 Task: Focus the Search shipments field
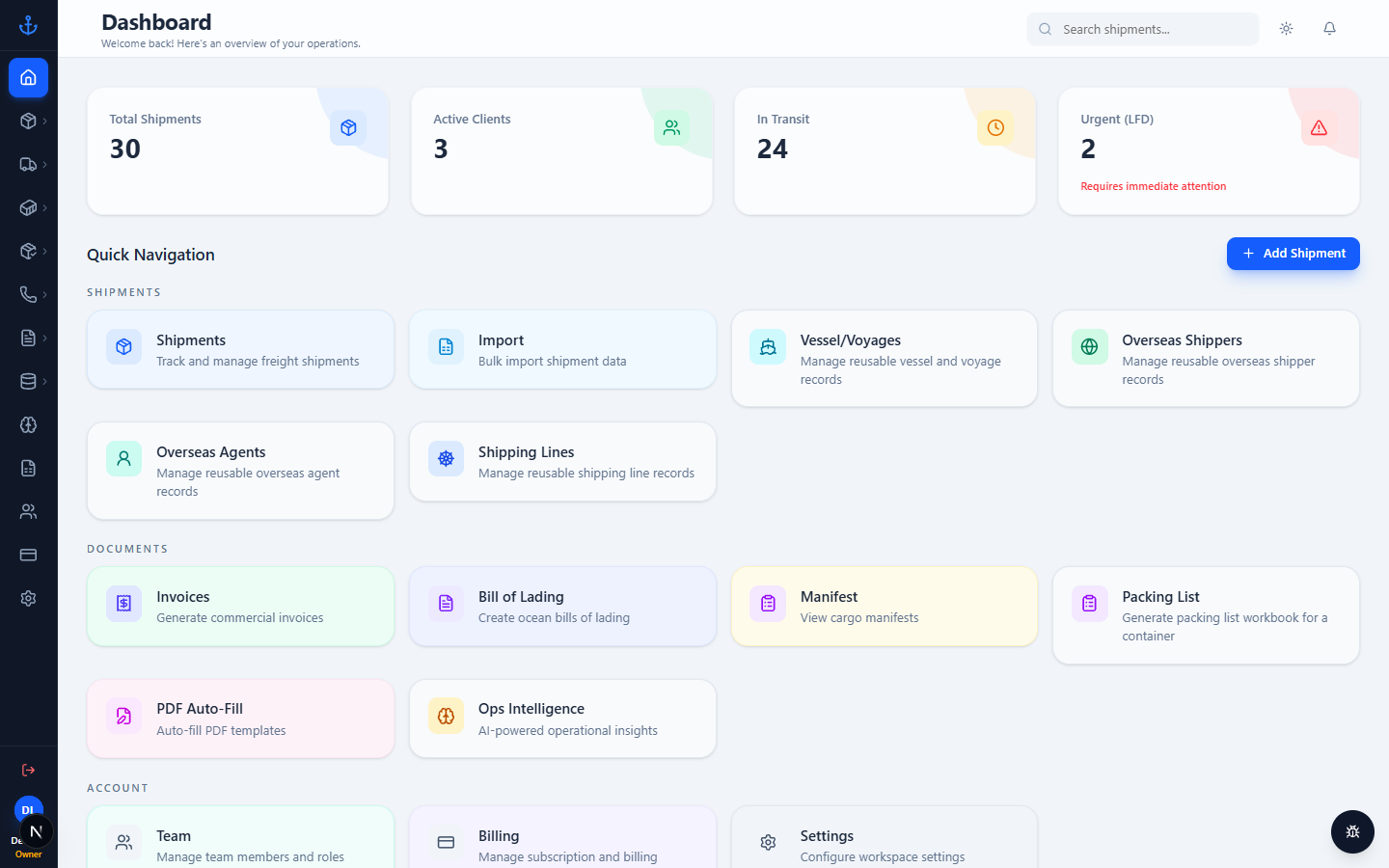1142,29
